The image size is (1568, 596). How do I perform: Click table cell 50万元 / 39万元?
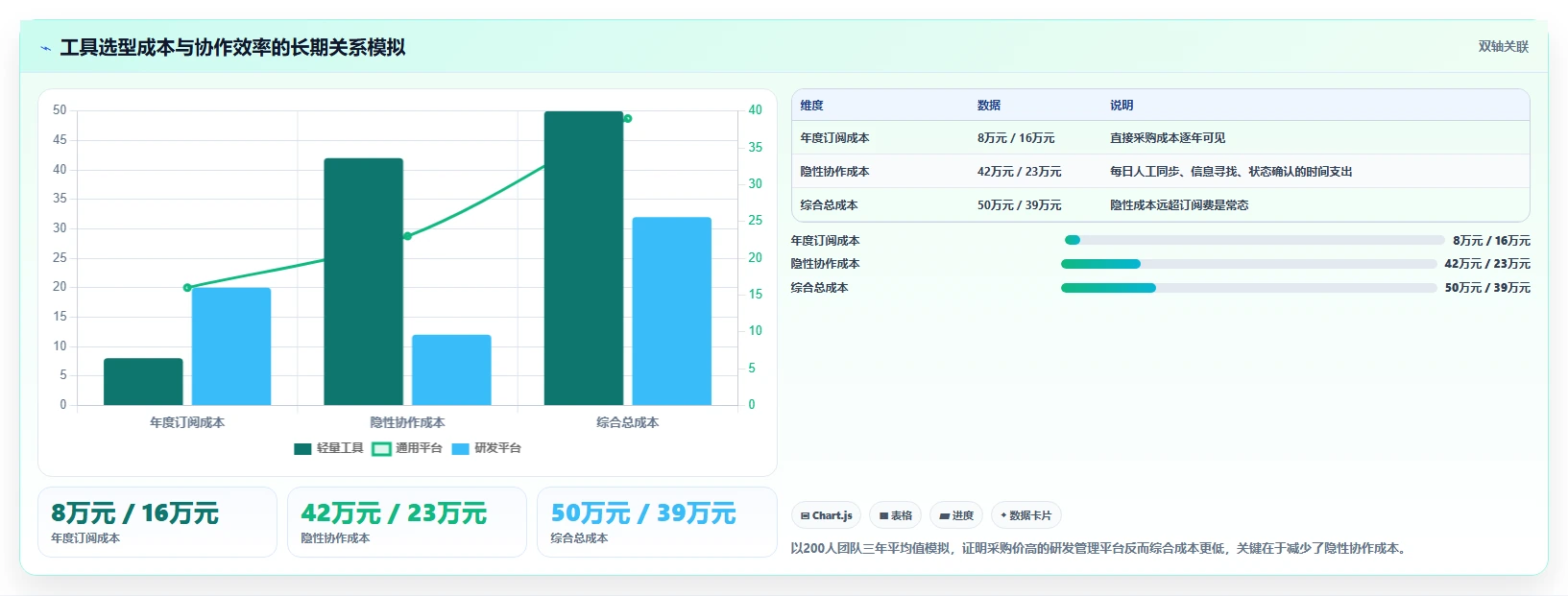click(1019, 205)
